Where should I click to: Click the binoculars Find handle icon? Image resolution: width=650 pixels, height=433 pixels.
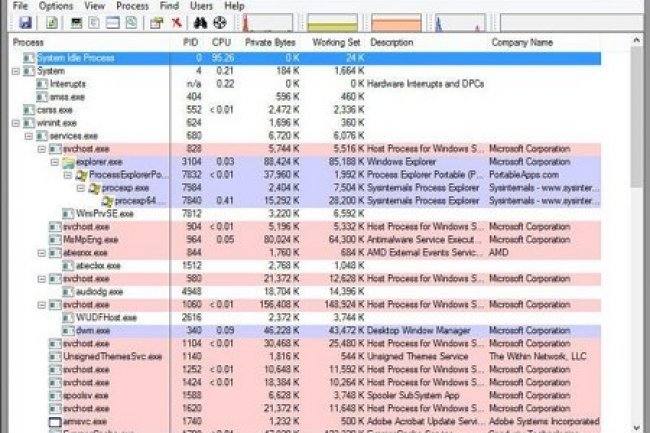click(199, 21)
